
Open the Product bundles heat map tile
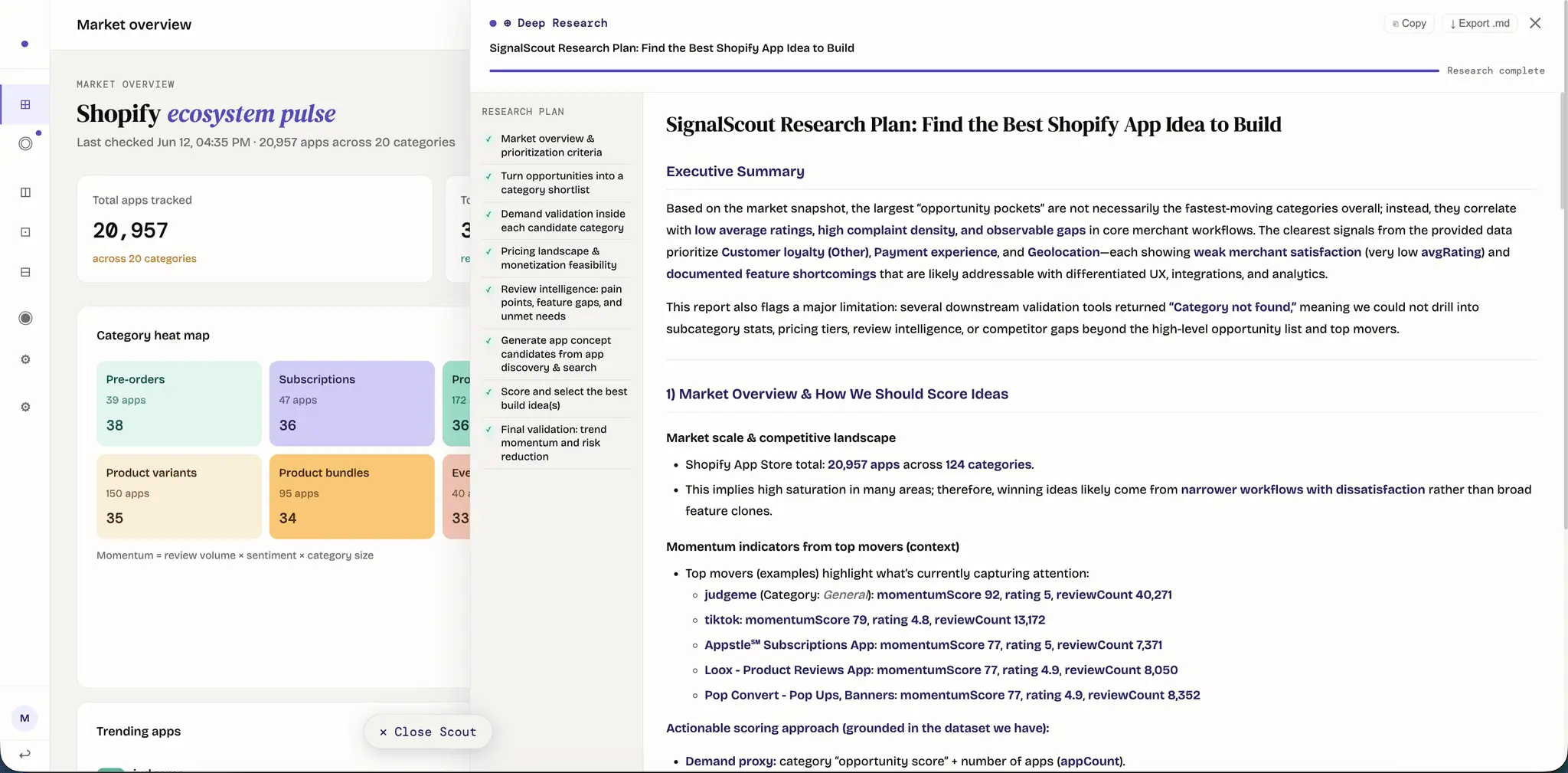352,496
